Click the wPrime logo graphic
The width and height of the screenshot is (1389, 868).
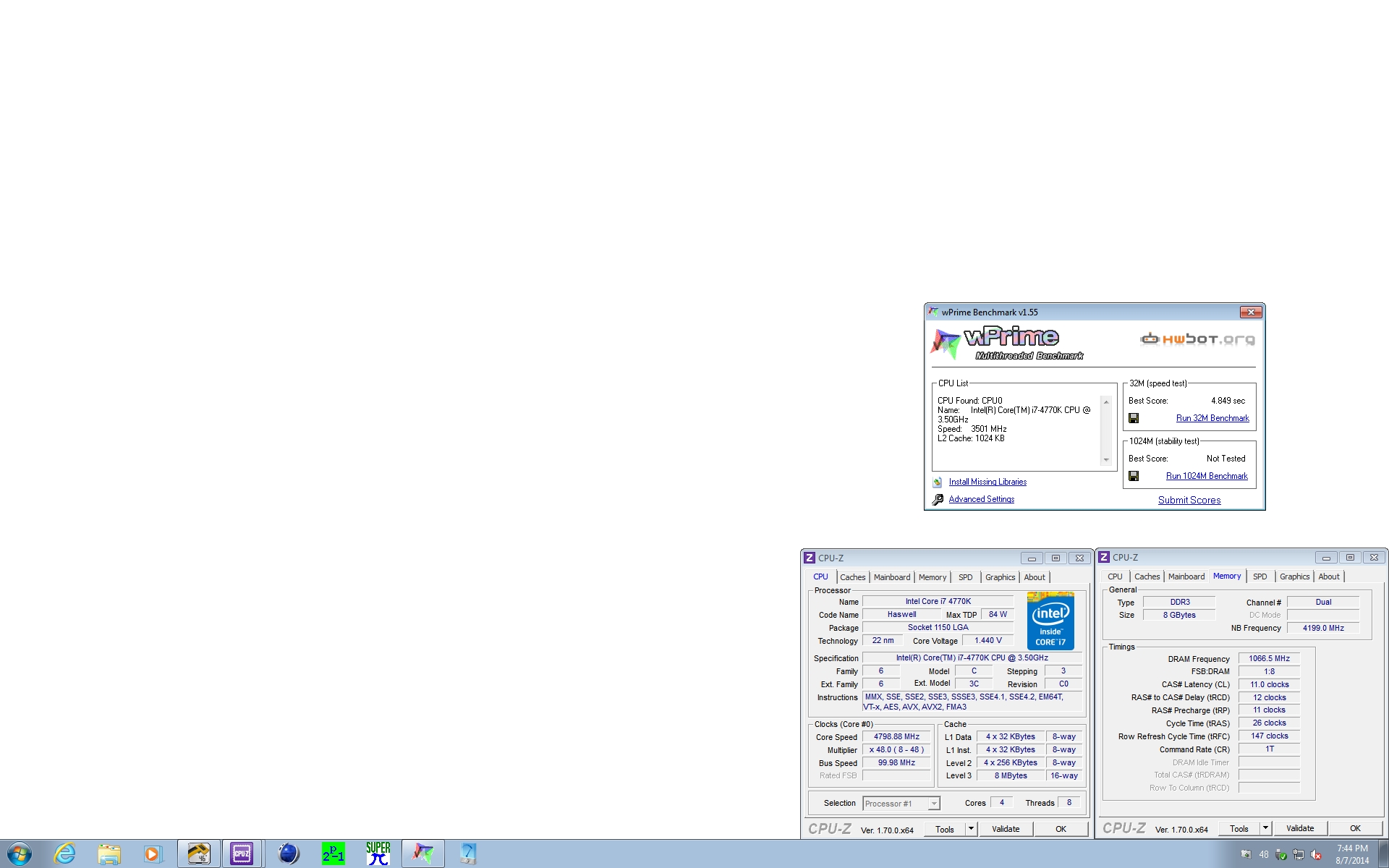[x=1006, y=343]
